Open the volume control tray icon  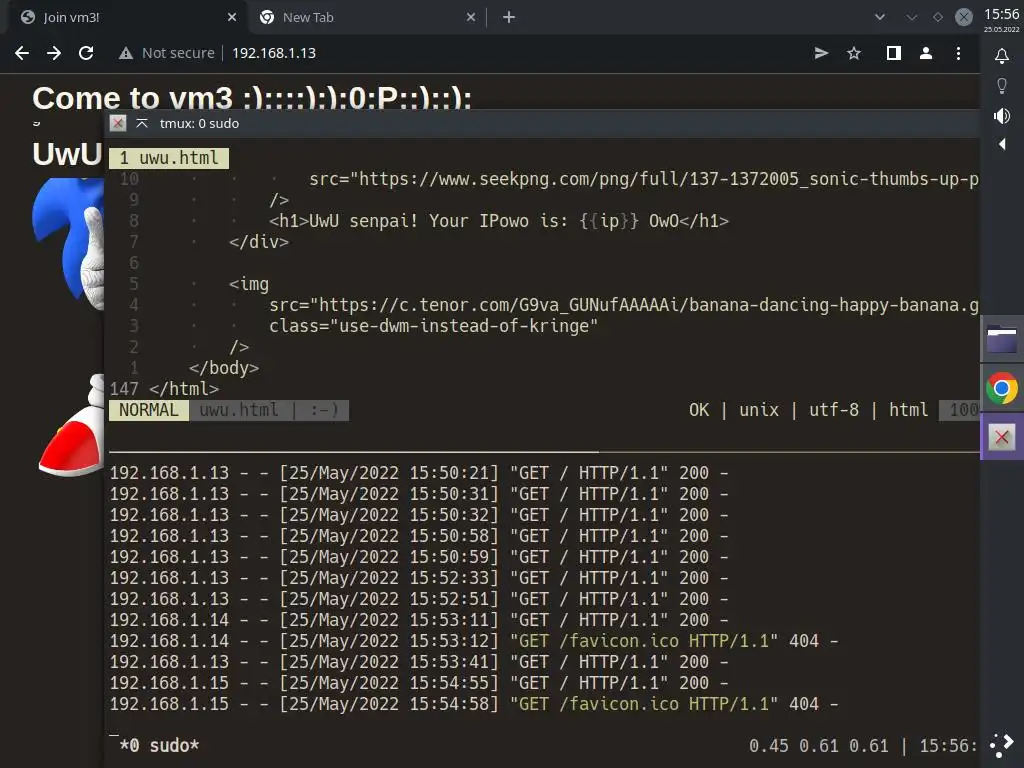(x=1002, y=116)
